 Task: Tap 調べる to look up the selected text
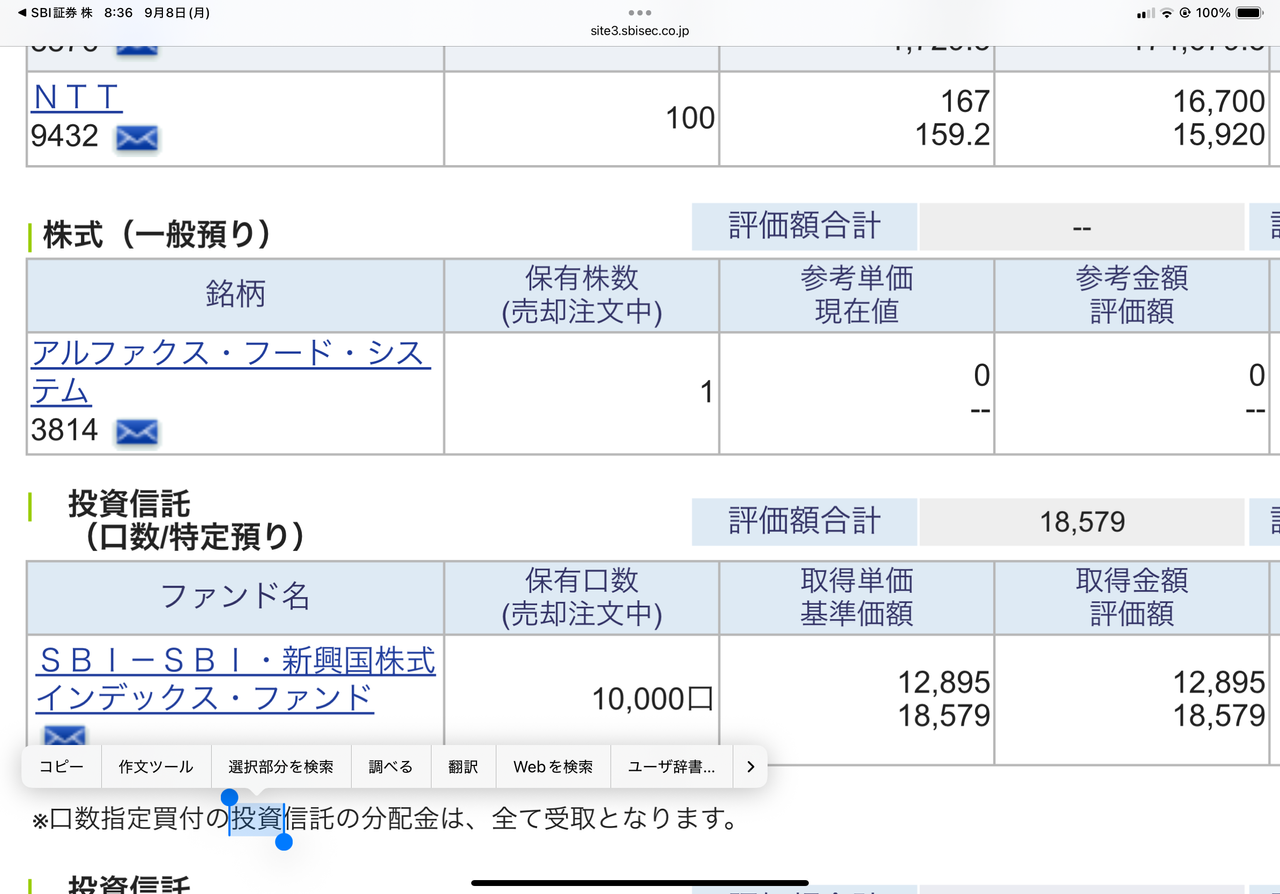[390, 766]
